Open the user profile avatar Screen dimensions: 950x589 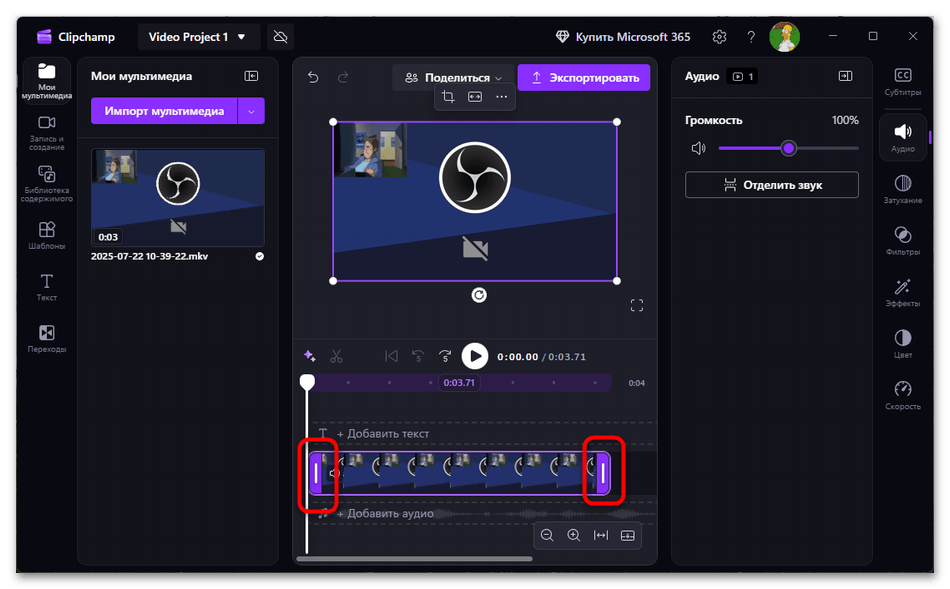coord(785,37)
